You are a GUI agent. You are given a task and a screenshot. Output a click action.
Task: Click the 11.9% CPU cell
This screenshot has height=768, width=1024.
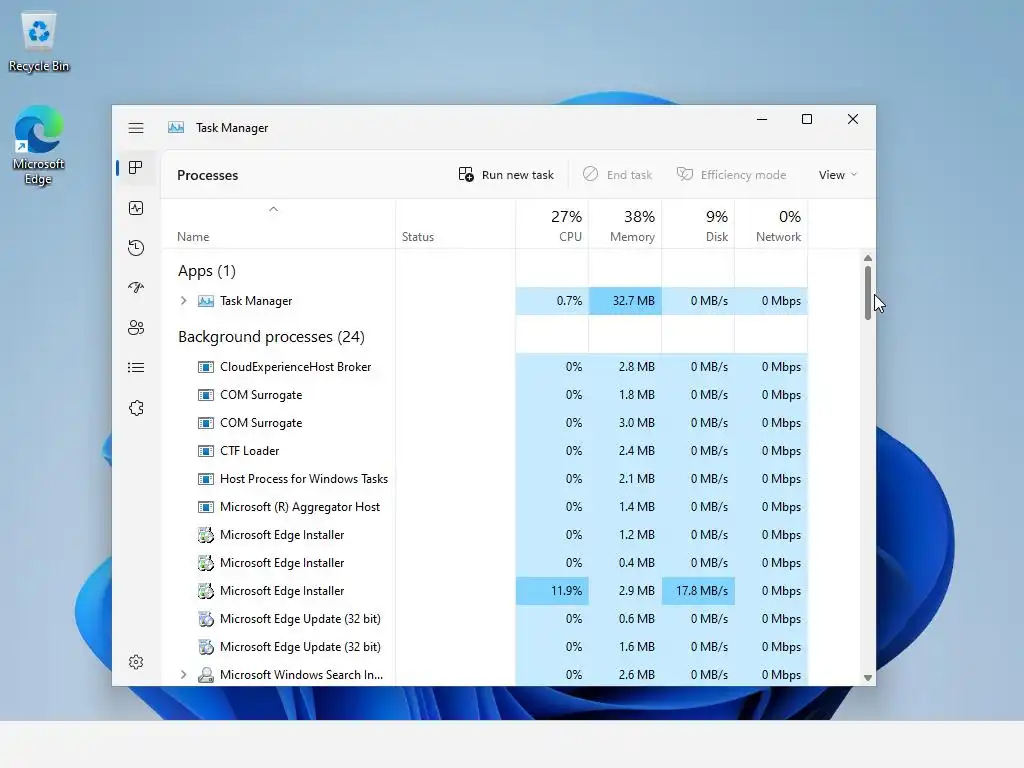pyautogui.click(x=552, y=591)
